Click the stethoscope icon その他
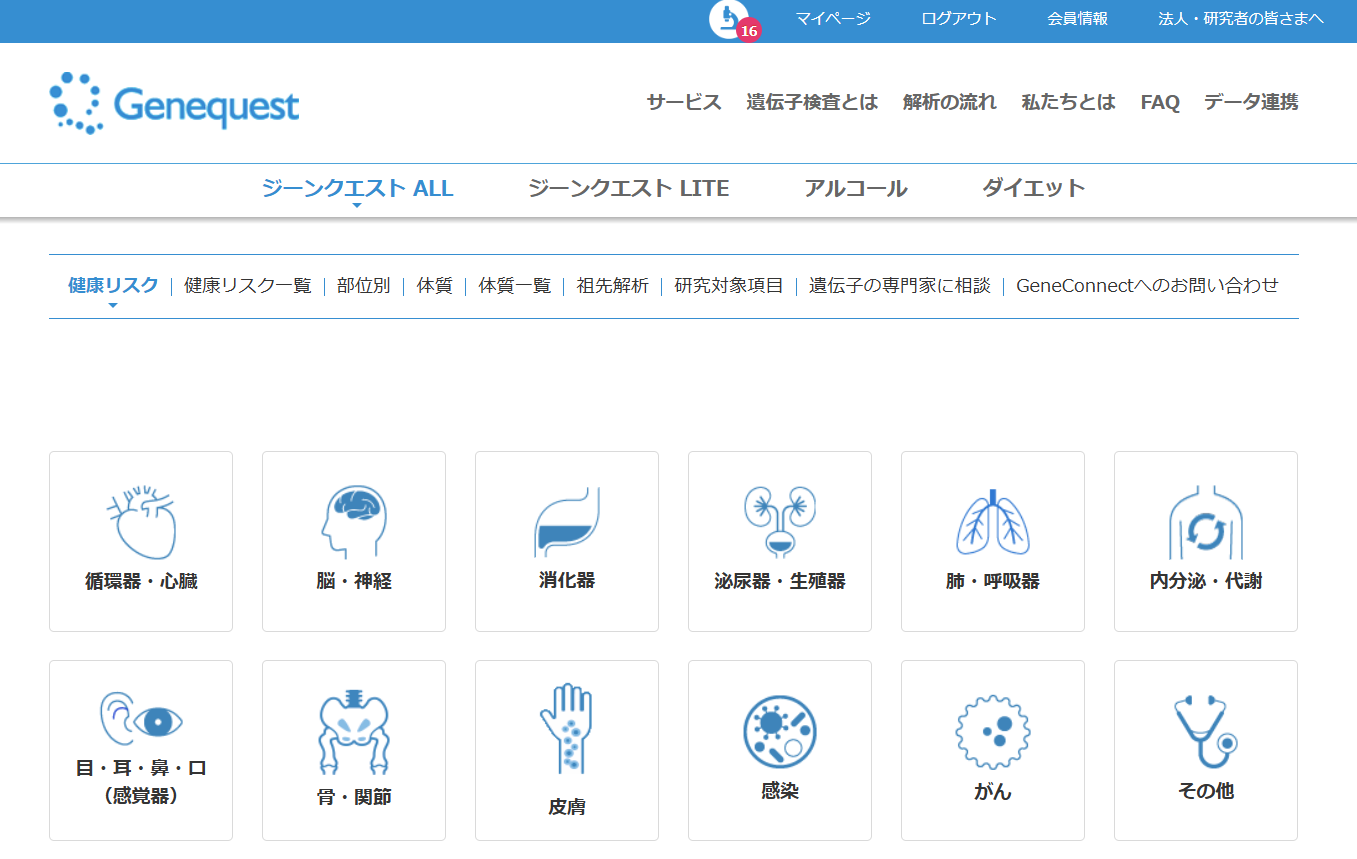 [1206, 732]
